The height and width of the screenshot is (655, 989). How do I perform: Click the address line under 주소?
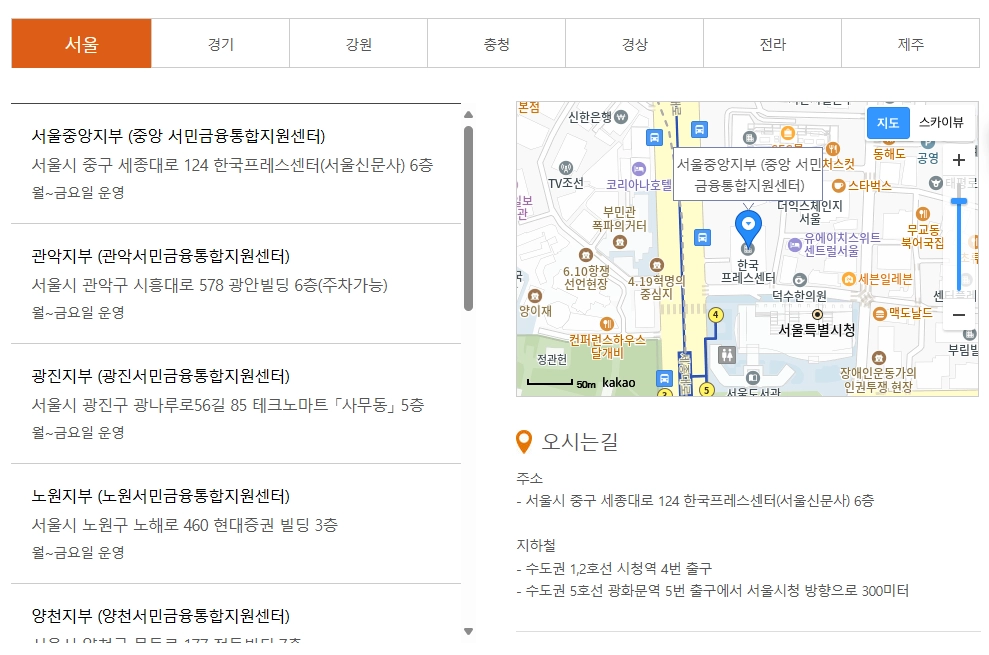(695, 500)
